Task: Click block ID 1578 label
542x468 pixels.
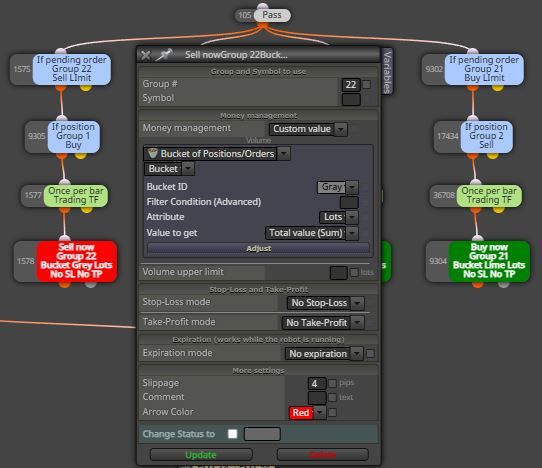Action: [x=26, y=261]
